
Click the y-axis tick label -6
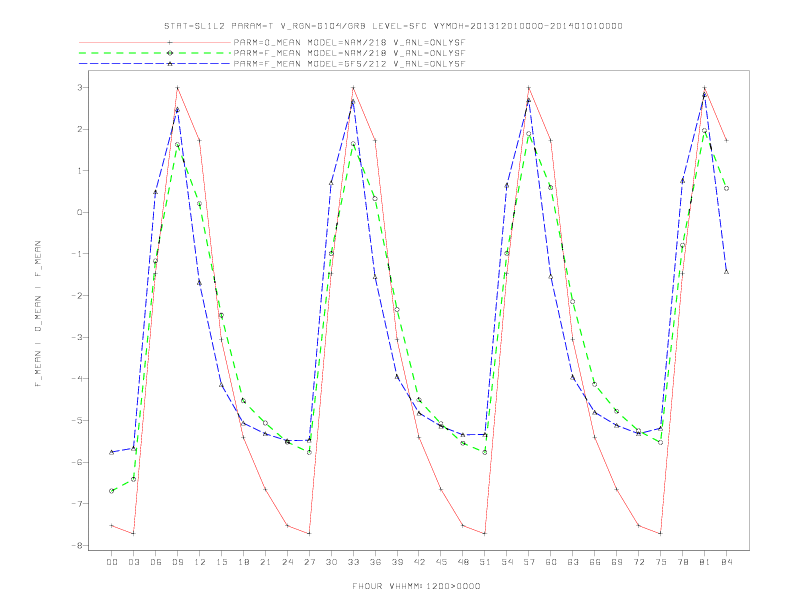click(77, 462)
